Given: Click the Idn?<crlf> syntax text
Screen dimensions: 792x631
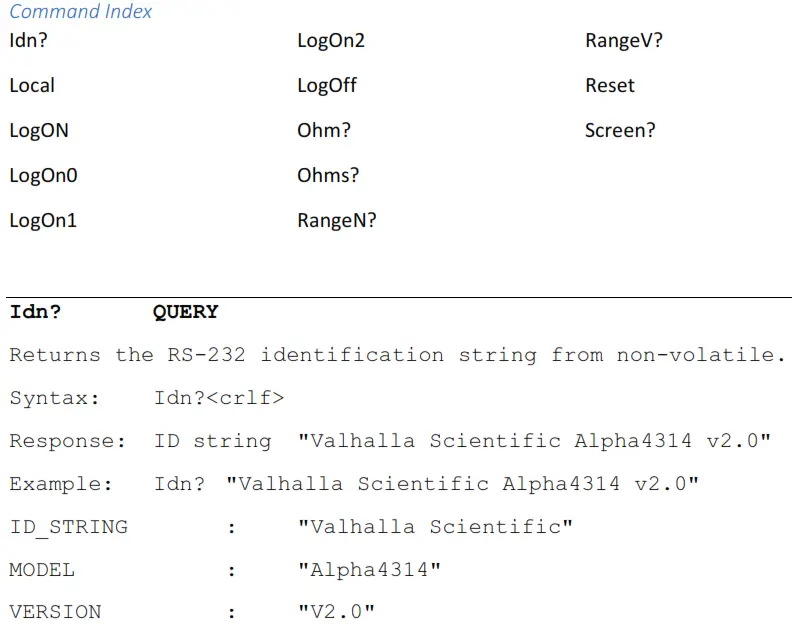Looking at the screenshot, I should coord(219,398).
